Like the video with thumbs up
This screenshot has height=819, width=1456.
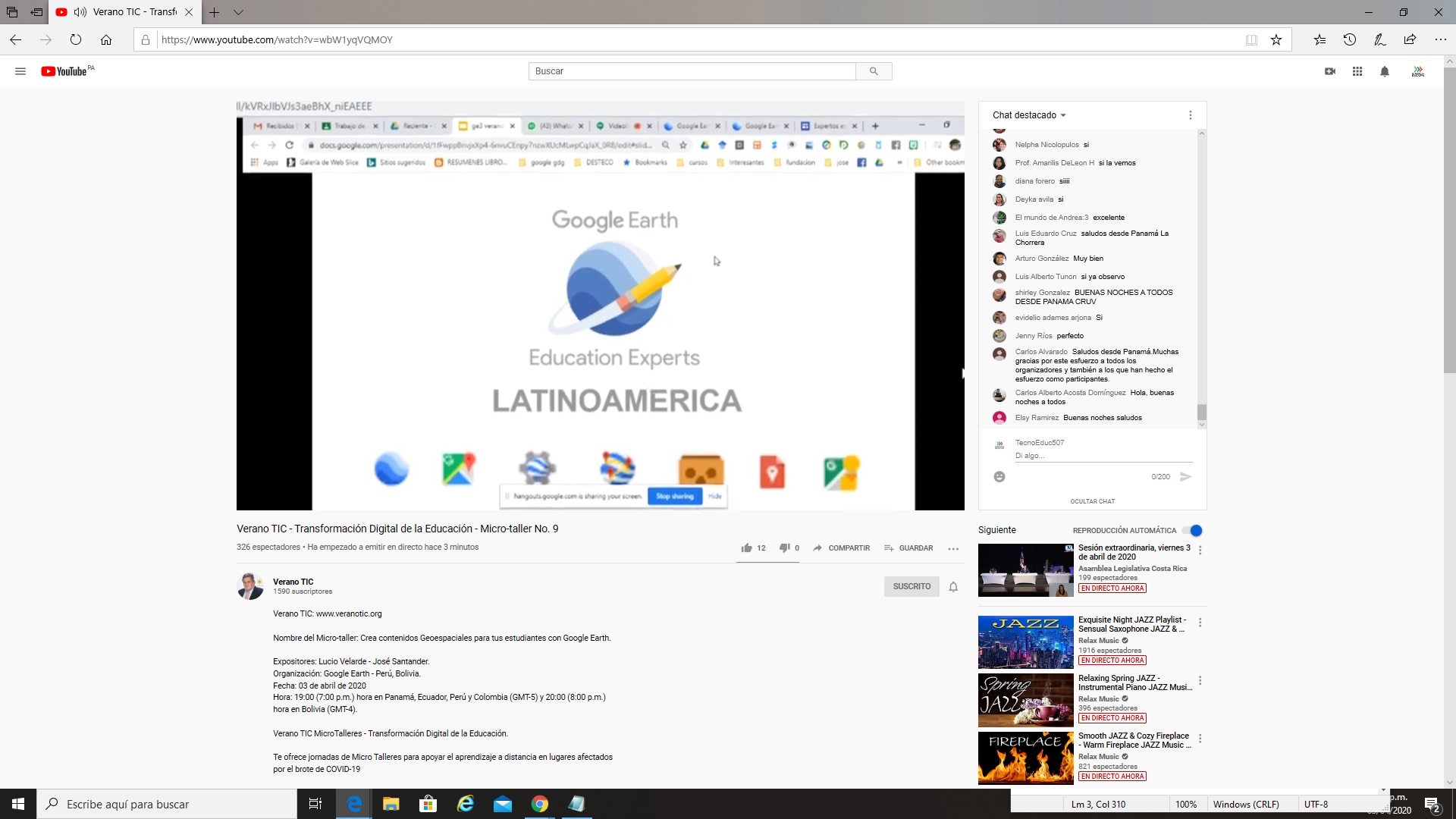[747, 548]
